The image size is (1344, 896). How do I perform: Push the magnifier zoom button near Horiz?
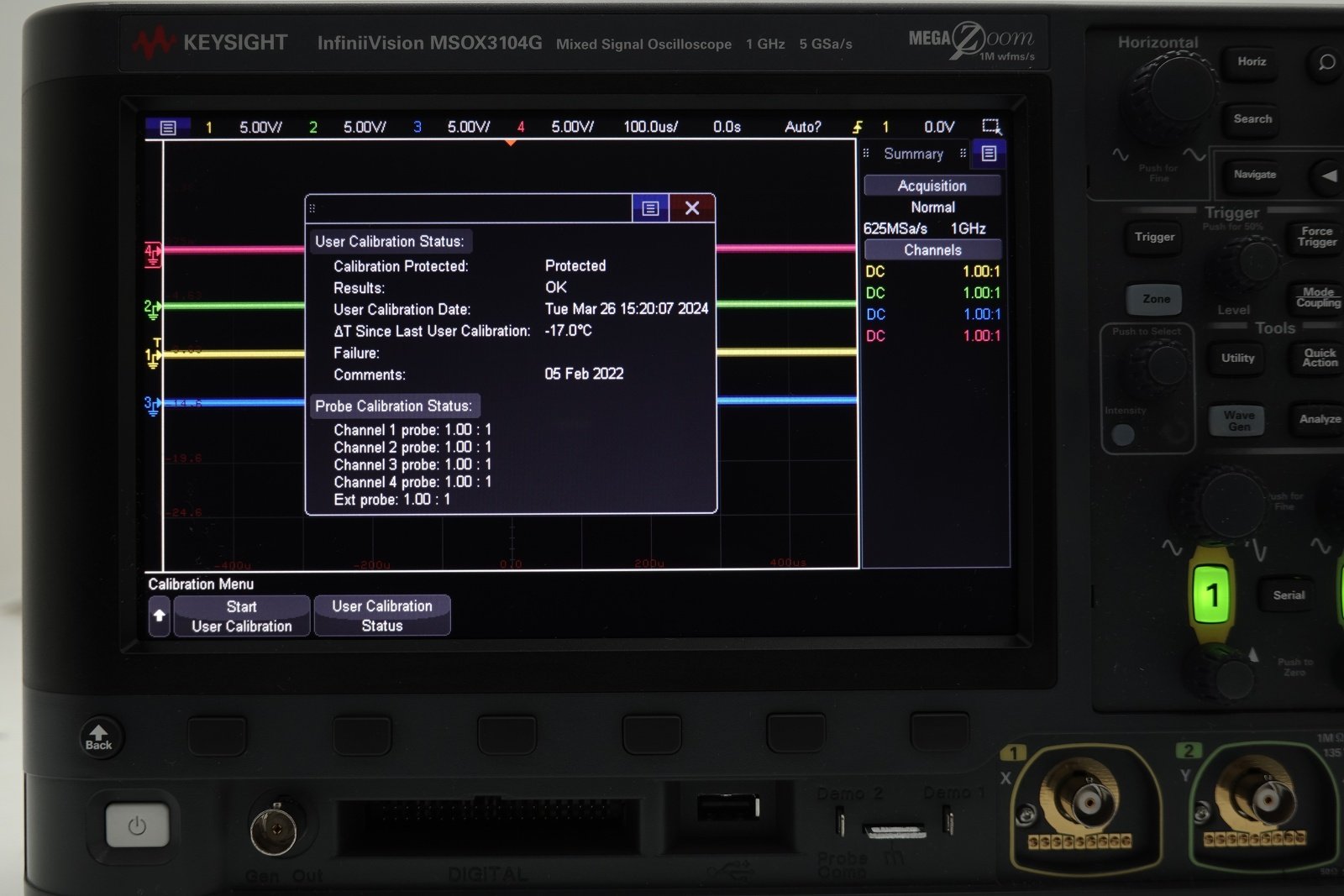coord(1326,62)
